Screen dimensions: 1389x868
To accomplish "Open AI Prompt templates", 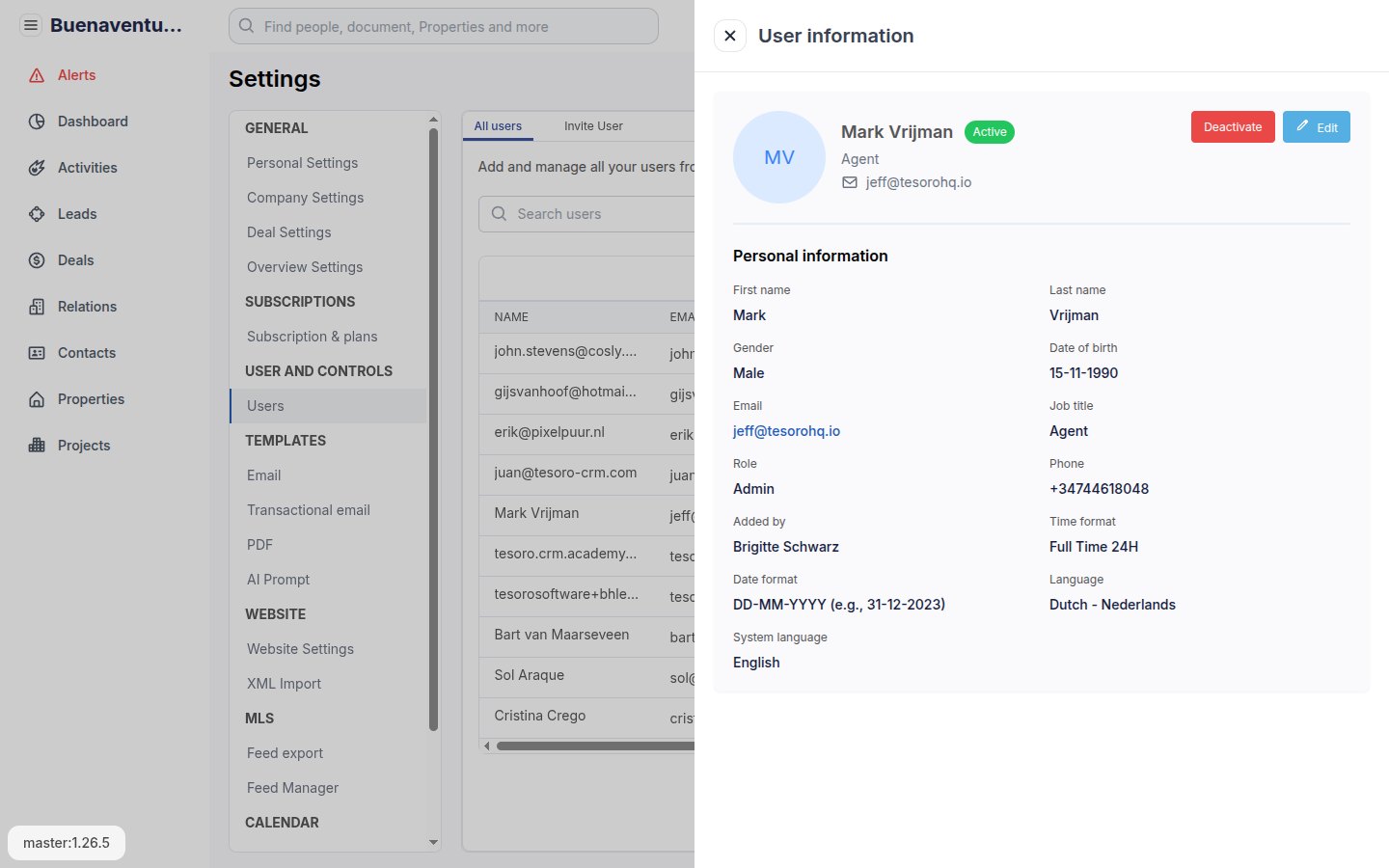I will 278,580.
